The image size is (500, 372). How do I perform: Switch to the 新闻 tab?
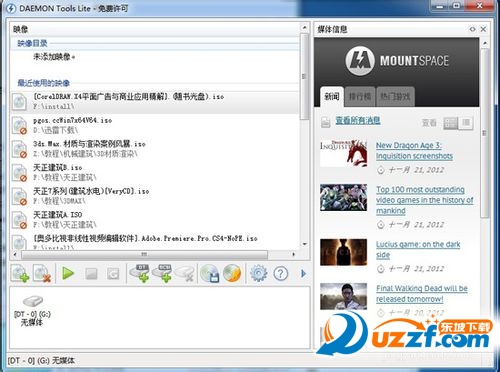(332, 97)
